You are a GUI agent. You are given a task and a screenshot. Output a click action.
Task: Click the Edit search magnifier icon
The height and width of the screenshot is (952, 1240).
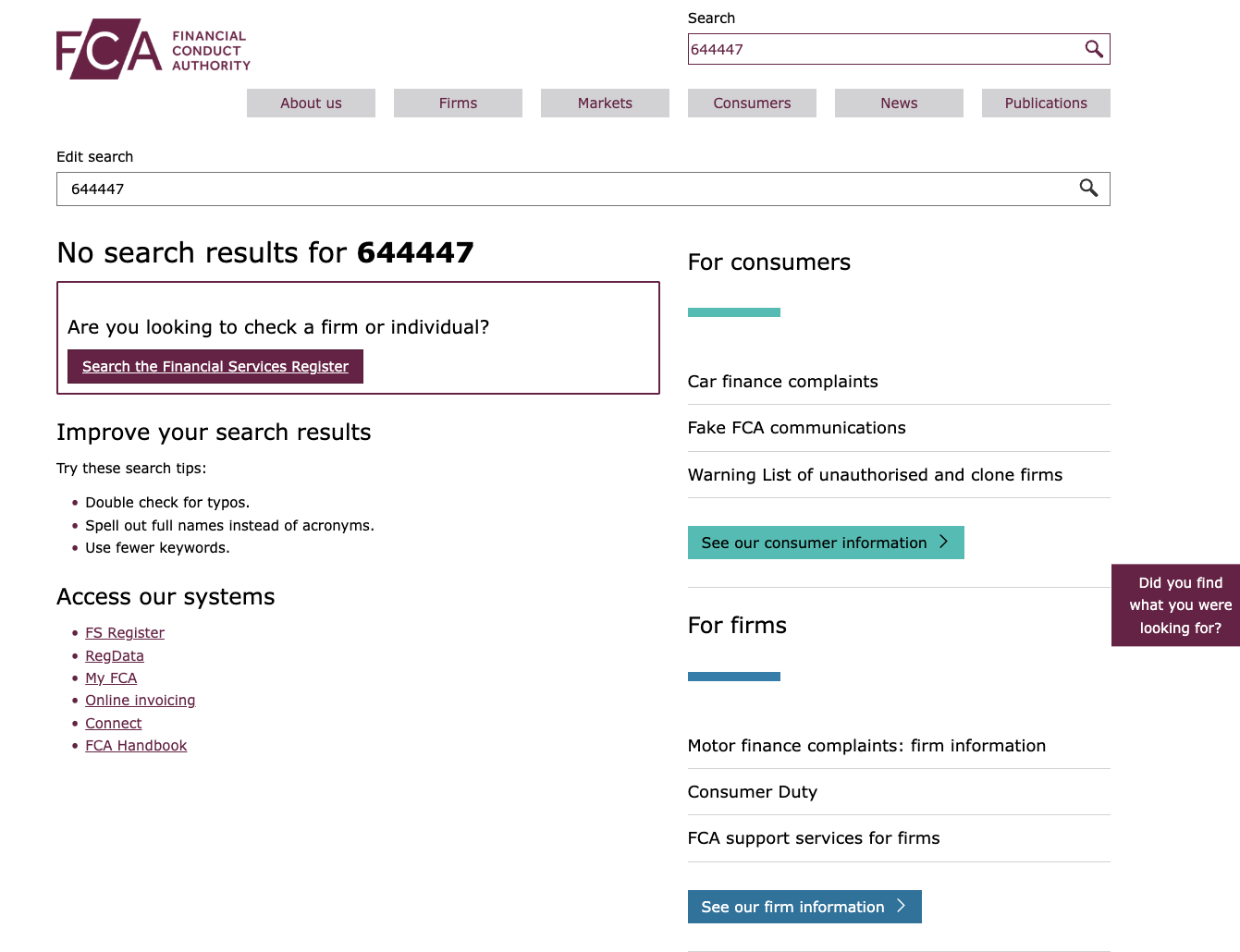pyautogui.click(x=1088, y=189)
